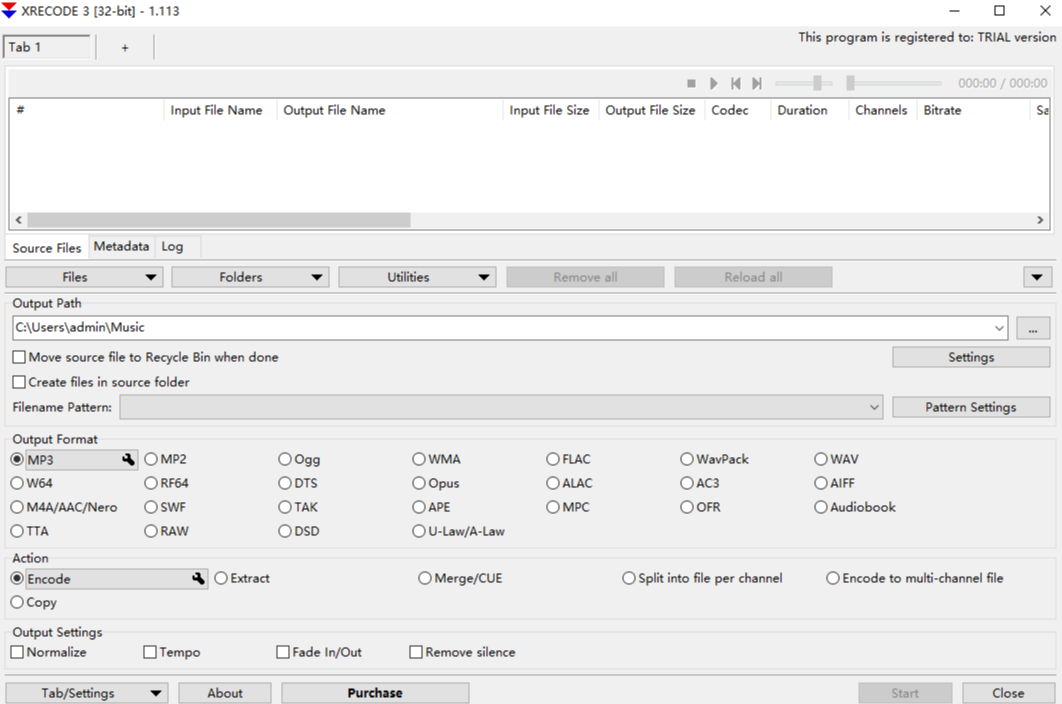Screen dimensions: 1062x704
Task: Open the Metadata tab
Action: [x=121, y=247]
